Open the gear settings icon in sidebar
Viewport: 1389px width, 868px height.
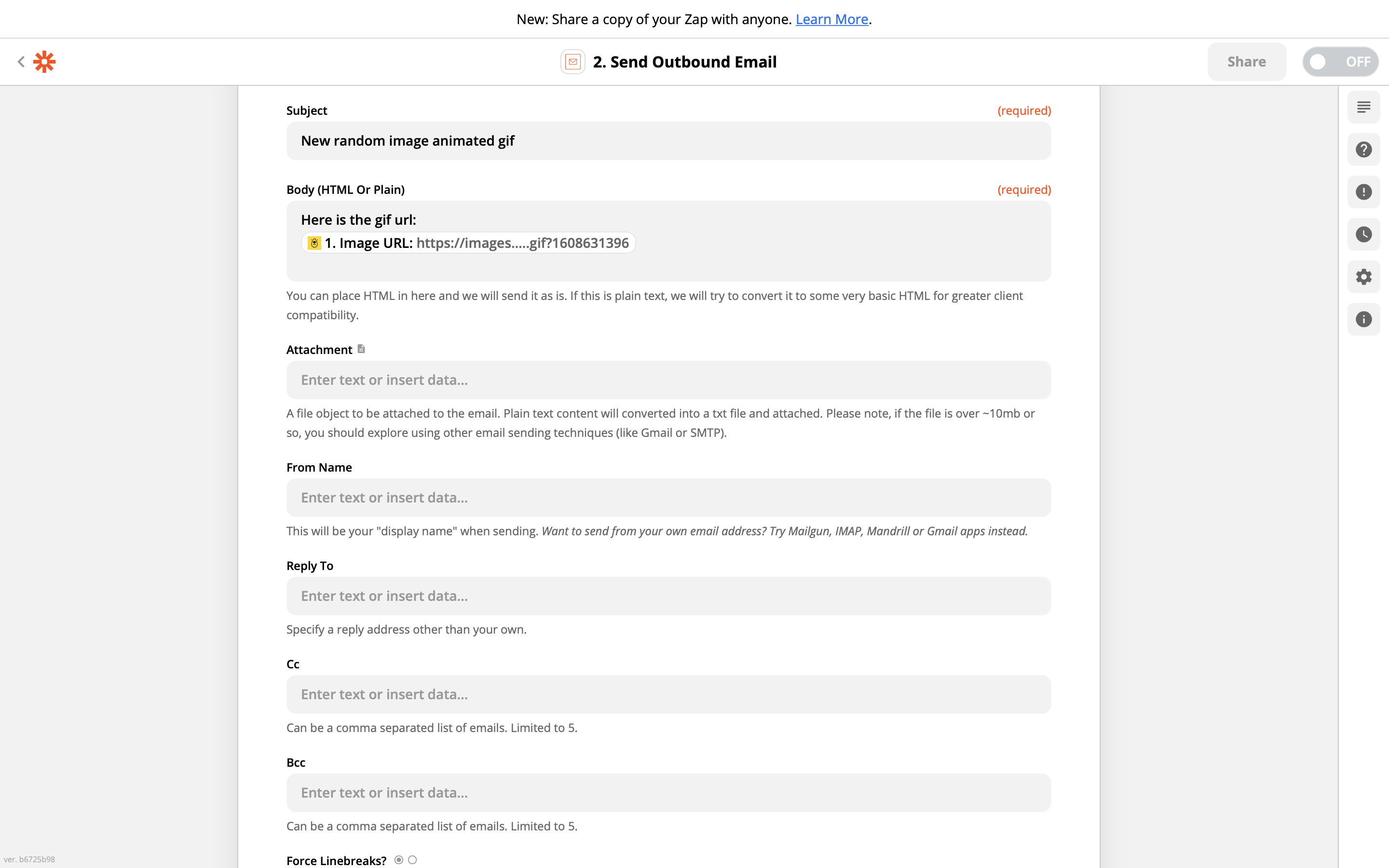click(1363, 277)
